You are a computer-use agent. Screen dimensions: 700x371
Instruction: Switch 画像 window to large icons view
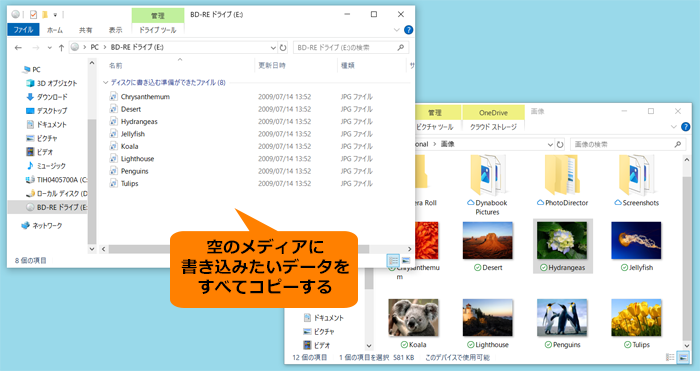pyautogui.click(x=683, y=357)
